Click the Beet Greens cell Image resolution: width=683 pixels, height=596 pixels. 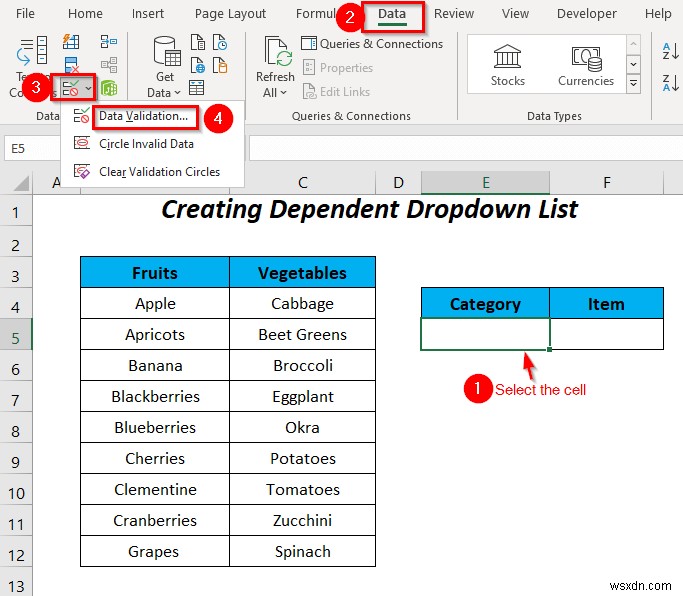[302, 335]
